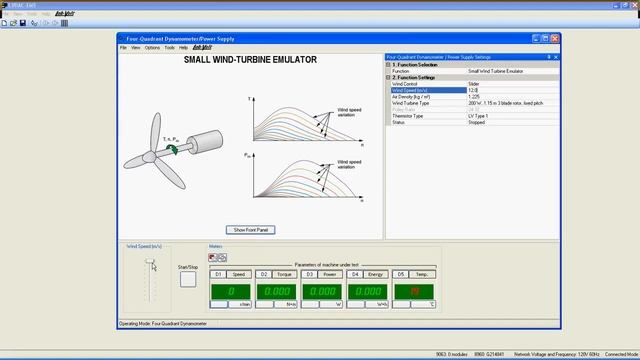Click the Save disk icon in LVDAC toolbar
This screenshot has width=640, height=360.
click(23, 23)
